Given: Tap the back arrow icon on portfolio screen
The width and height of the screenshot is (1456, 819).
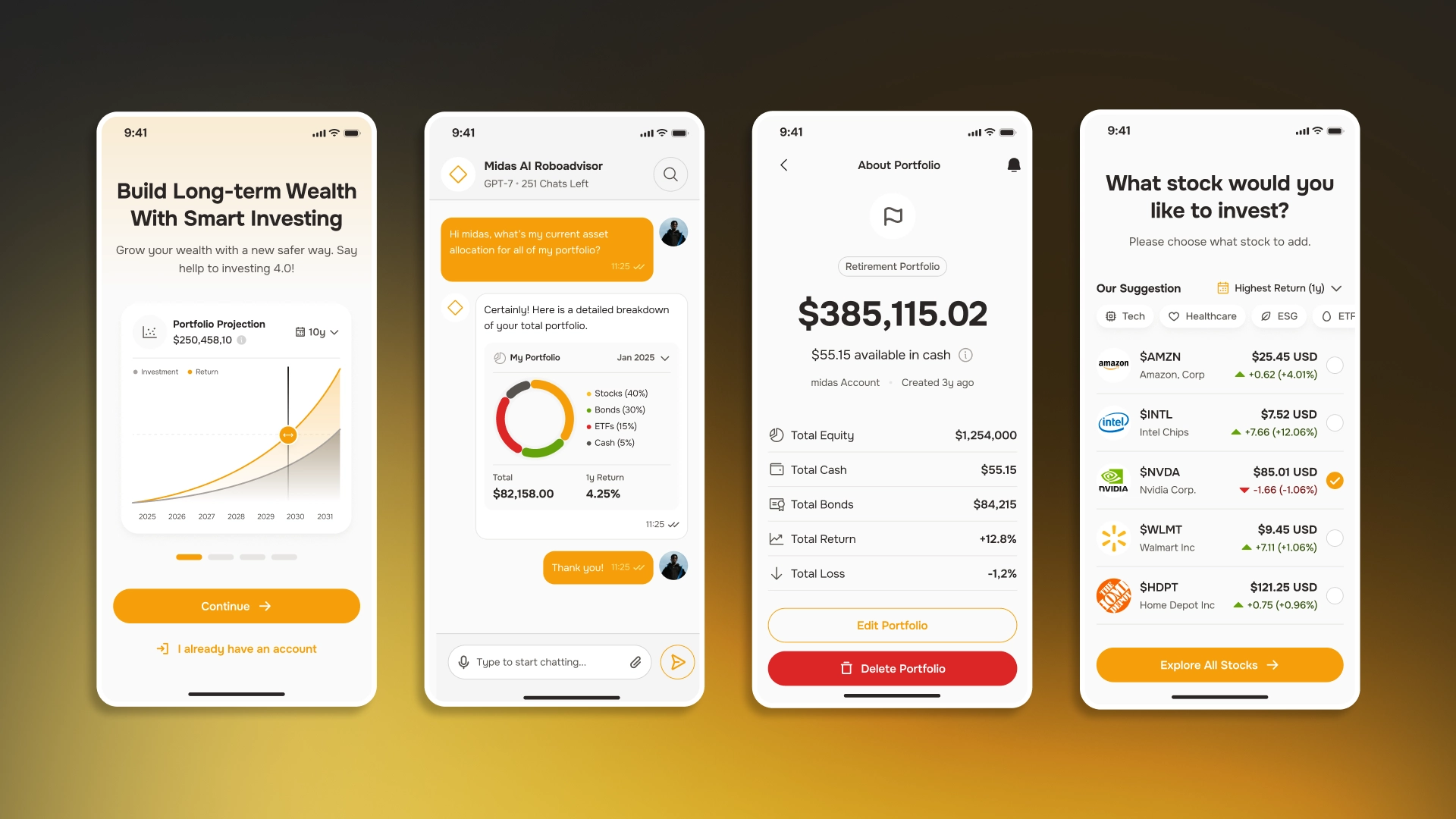Looking at the screenshot, I should point(784,165).
